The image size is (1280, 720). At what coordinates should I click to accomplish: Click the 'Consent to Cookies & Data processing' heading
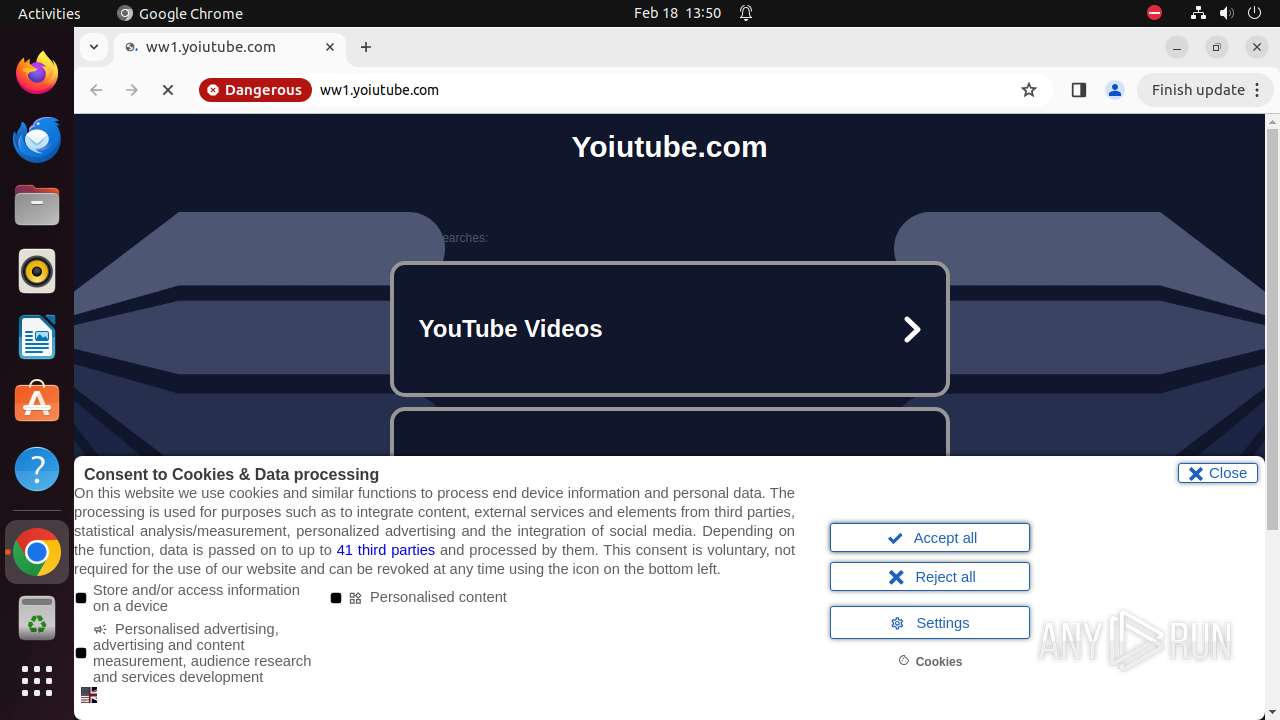click(231, 474)
